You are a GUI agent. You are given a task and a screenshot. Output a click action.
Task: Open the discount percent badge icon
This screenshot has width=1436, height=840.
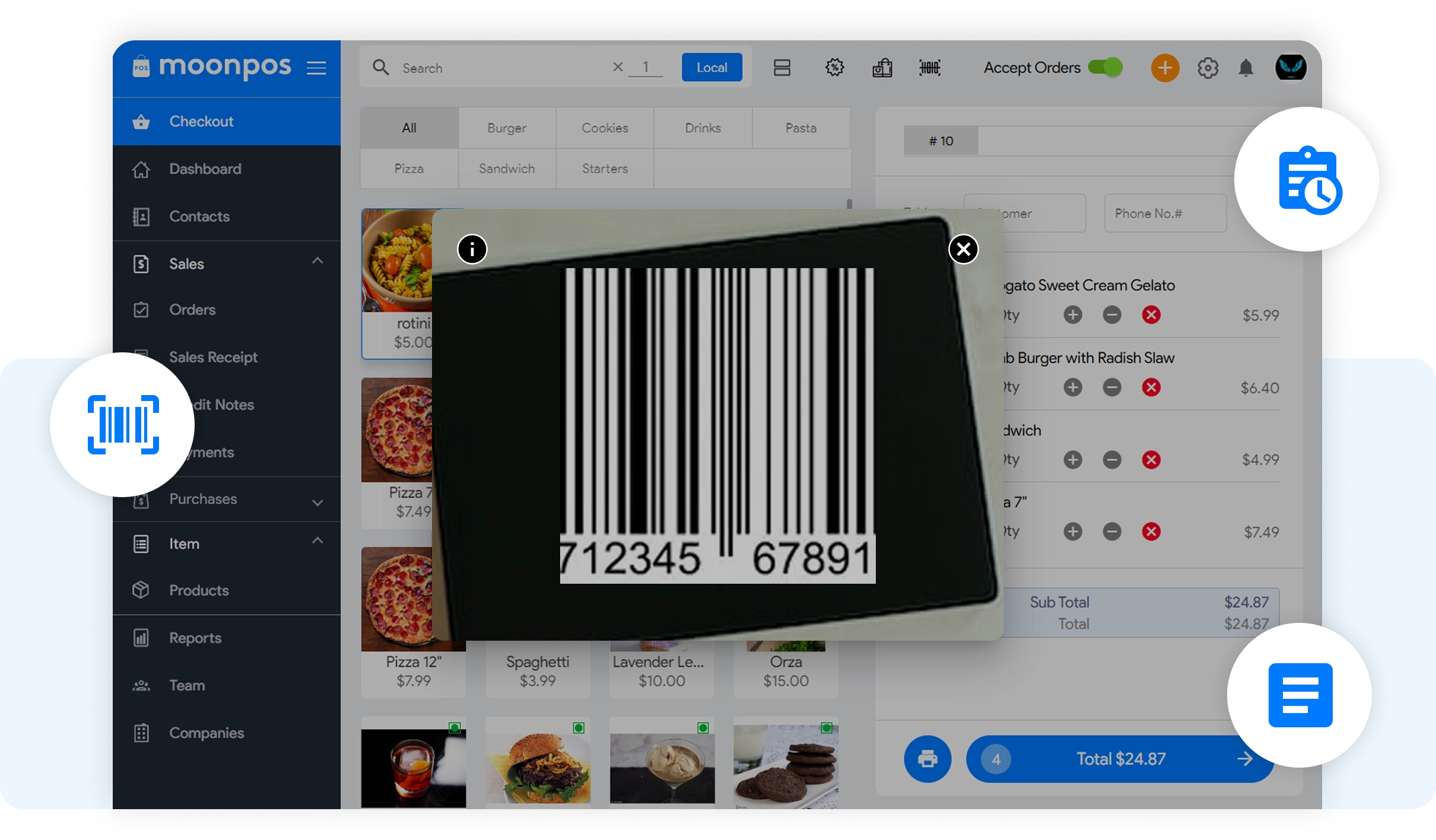(834, 68)
